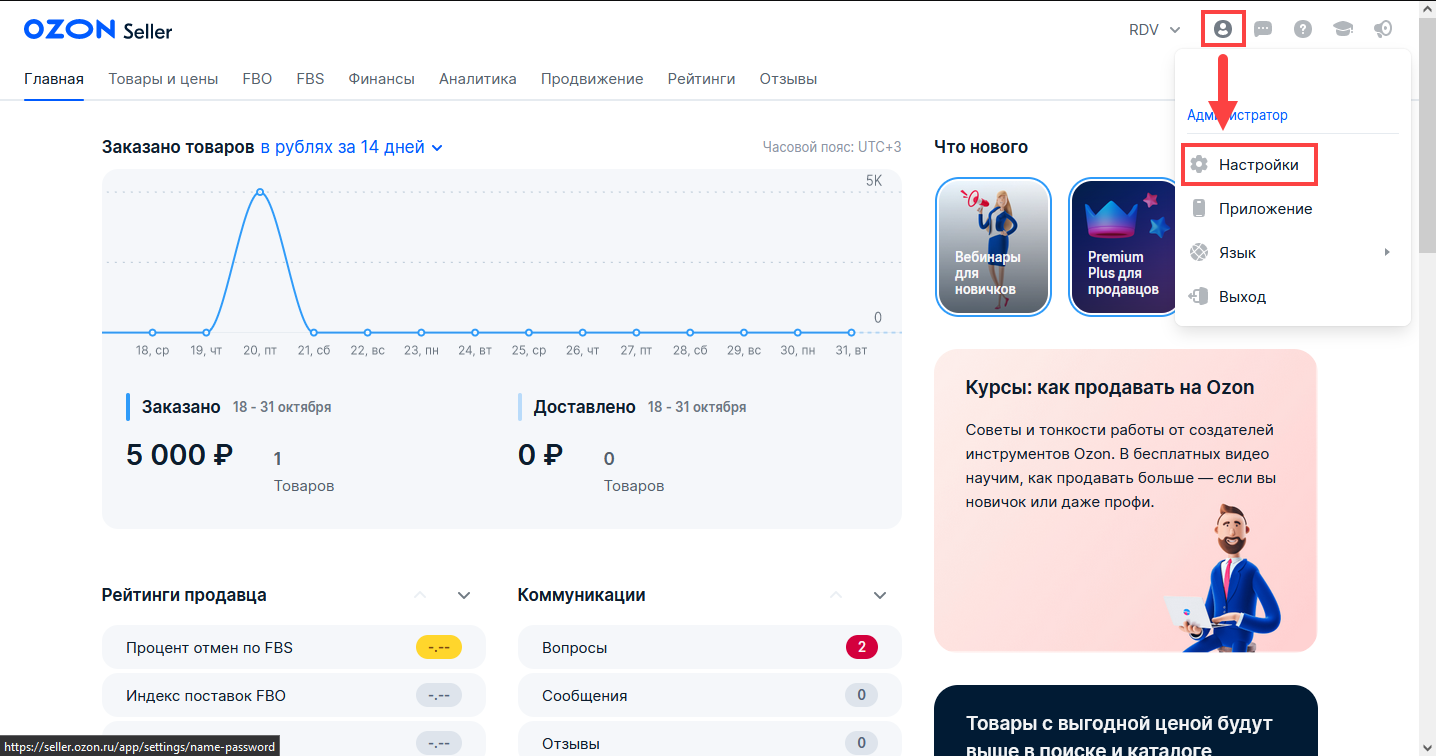Screen dimensions: 1436x756
Task: Click the exit door icon next to Выход
Action: tap(1199, 297)
